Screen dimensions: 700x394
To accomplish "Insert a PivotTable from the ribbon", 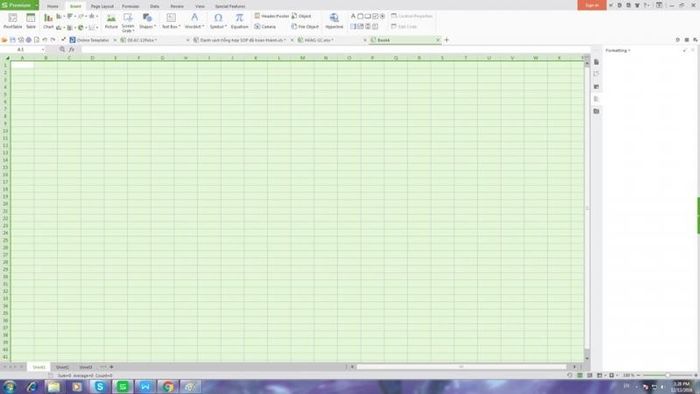I will click(x=12, y=21).
